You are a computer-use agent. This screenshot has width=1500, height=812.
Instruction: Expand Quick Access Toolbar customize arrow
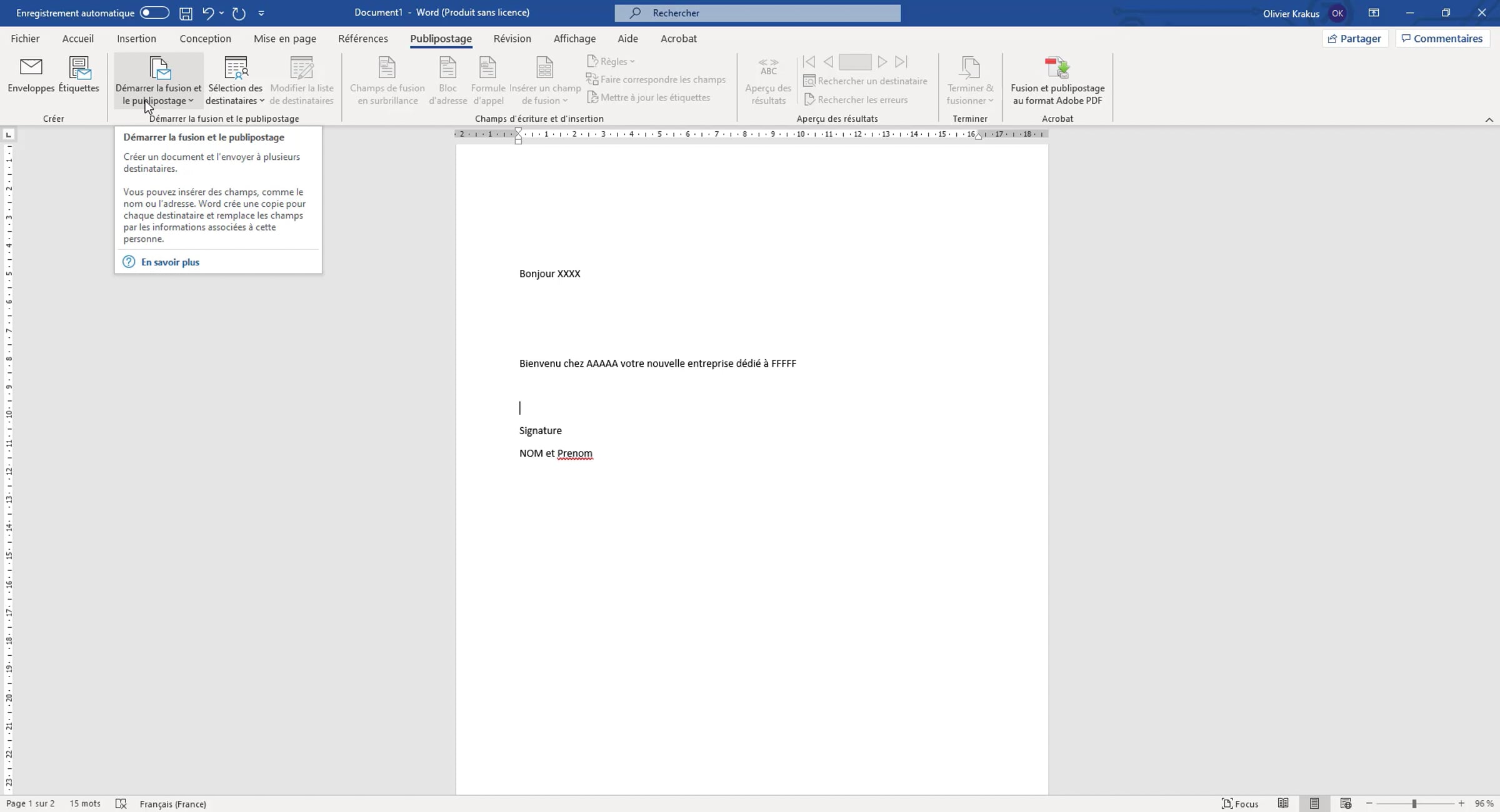pyautogui.click(x=261, y=13)
